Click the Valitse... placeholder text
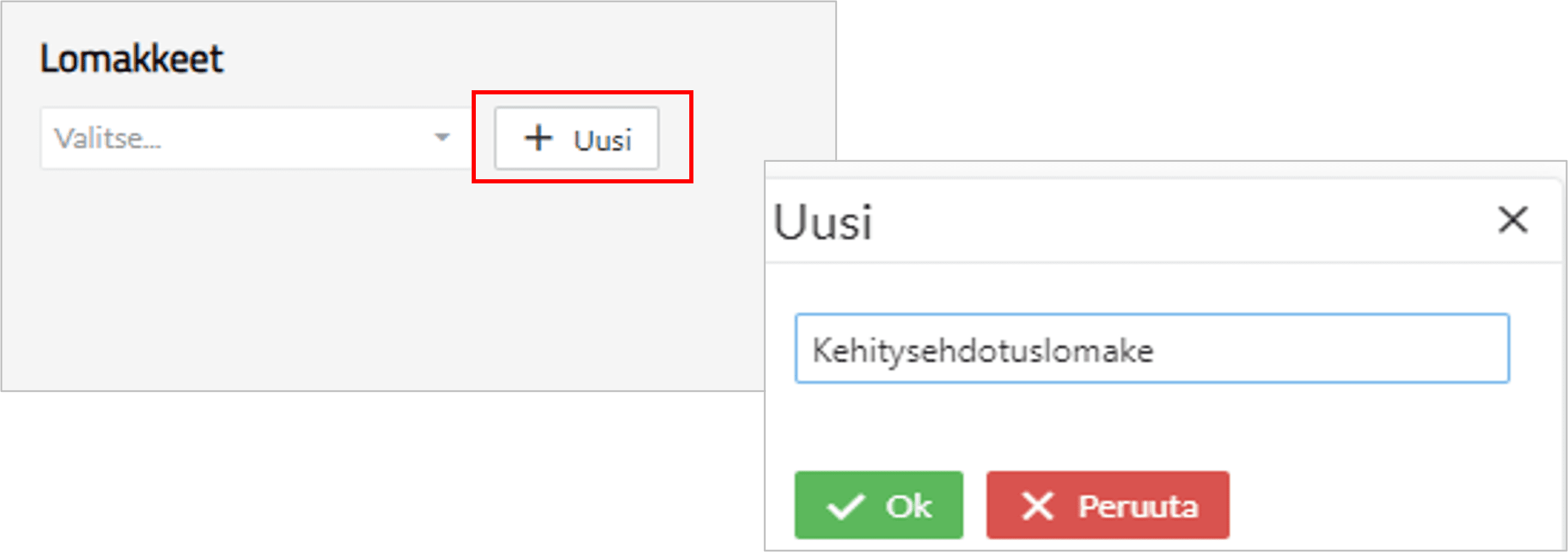Screen dimensions: 1568x552 click(108, 139)
